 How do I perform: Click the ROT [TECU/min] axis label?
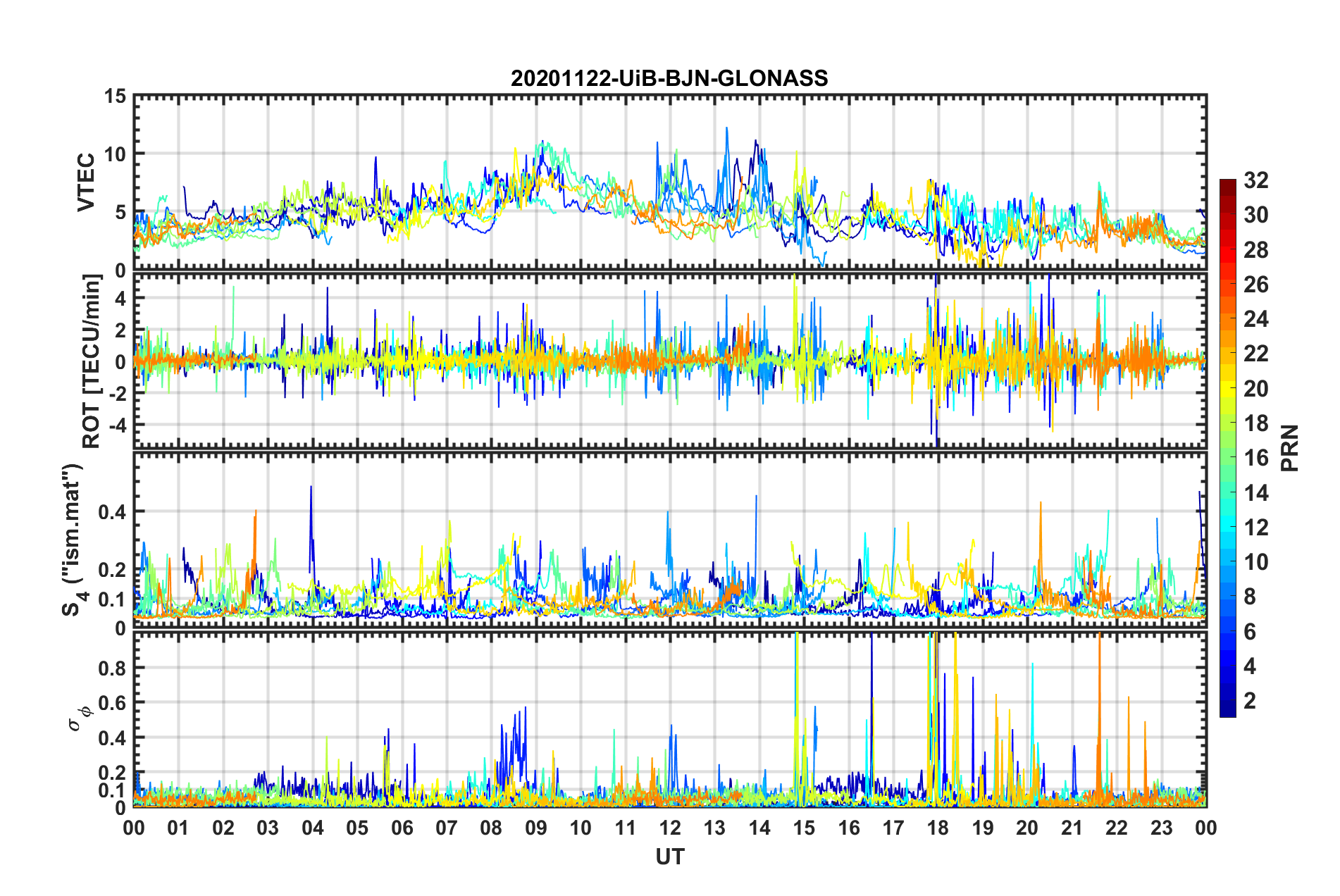point(92,361)
